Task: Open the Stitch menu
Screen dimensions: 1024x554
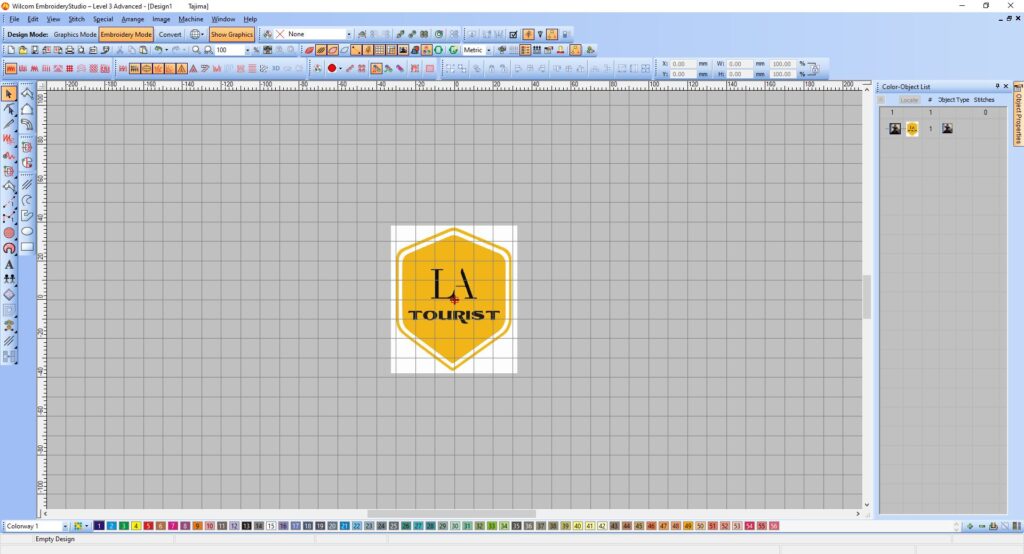Action: point(76,19)
